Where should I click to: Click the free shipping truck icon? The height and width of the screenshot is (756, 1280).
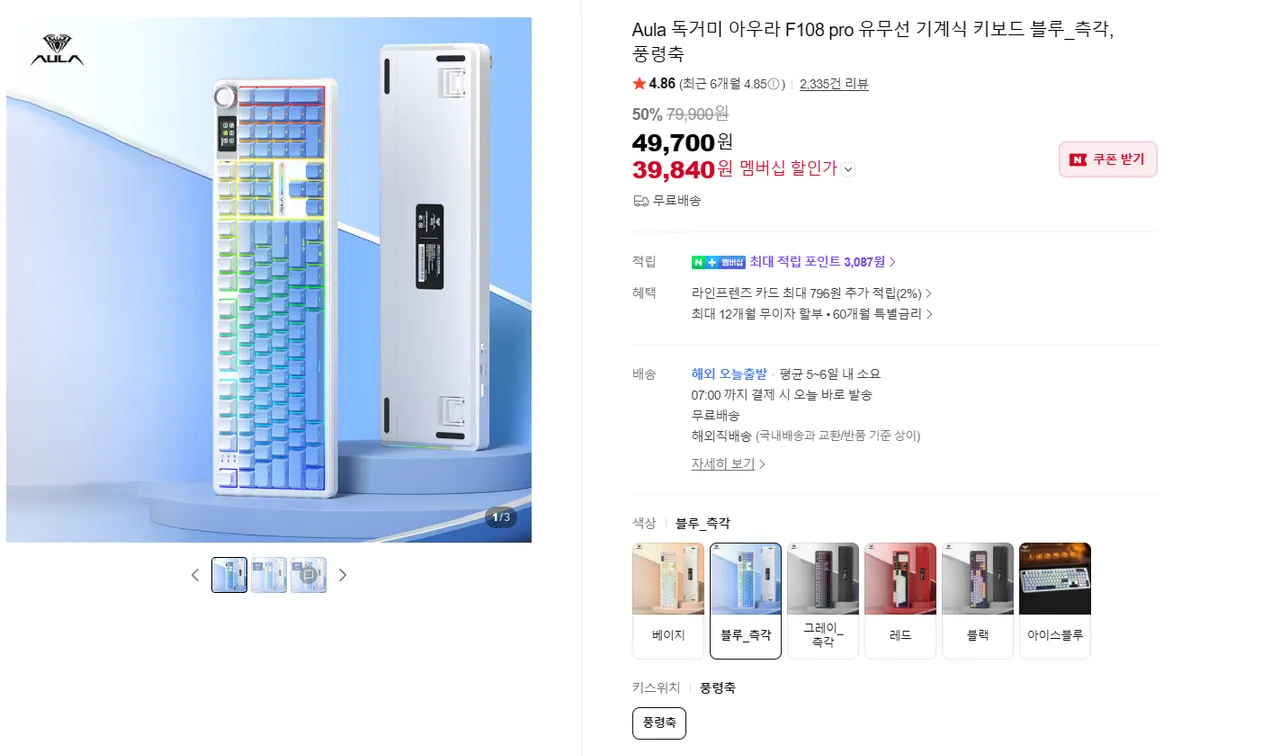coord(641,201)
